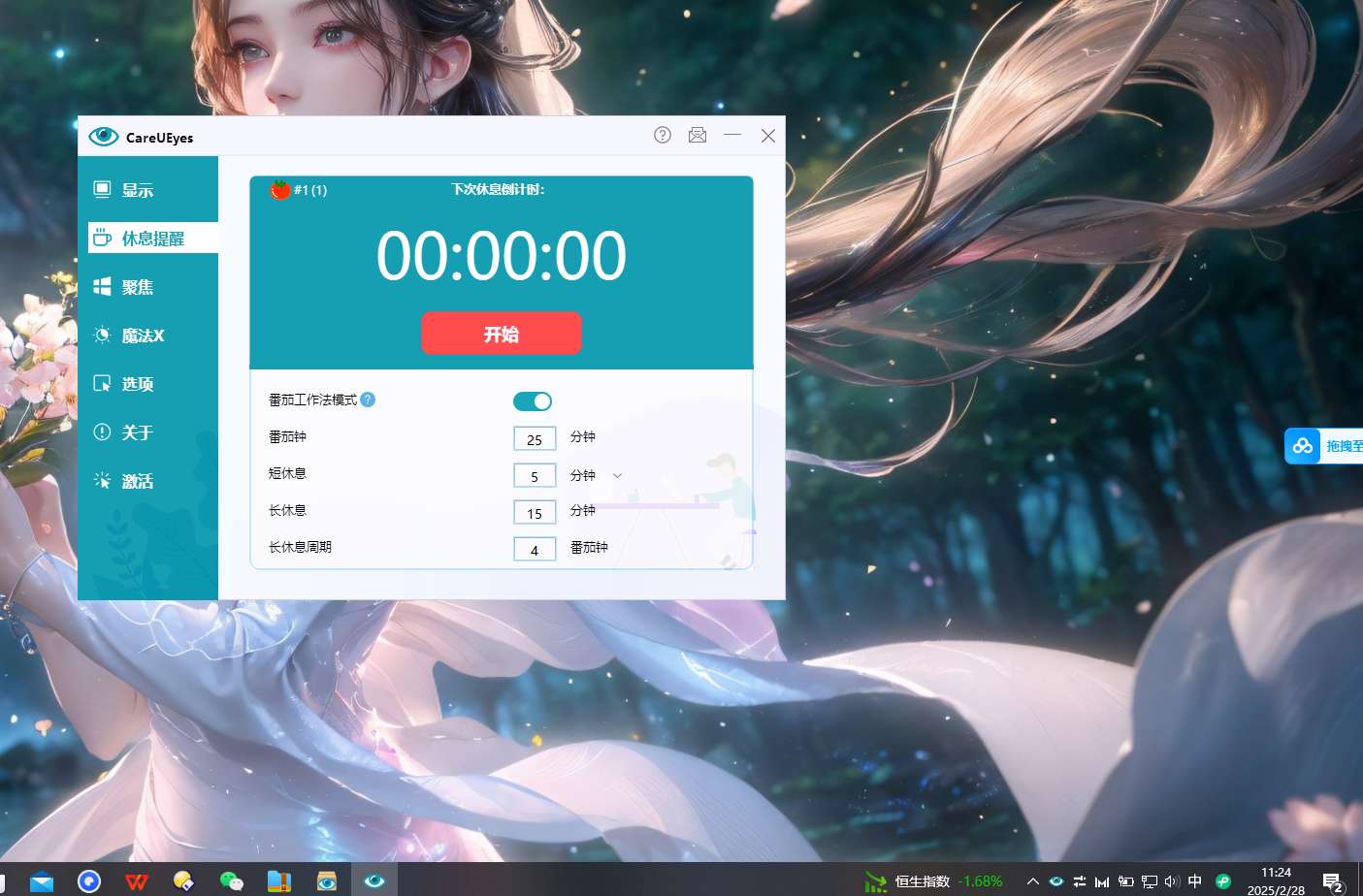This screenshot has height=896, width=1363.
Task: Click the 拖拽至 cloud widget on right edge
Action: tap(1324, 446)
